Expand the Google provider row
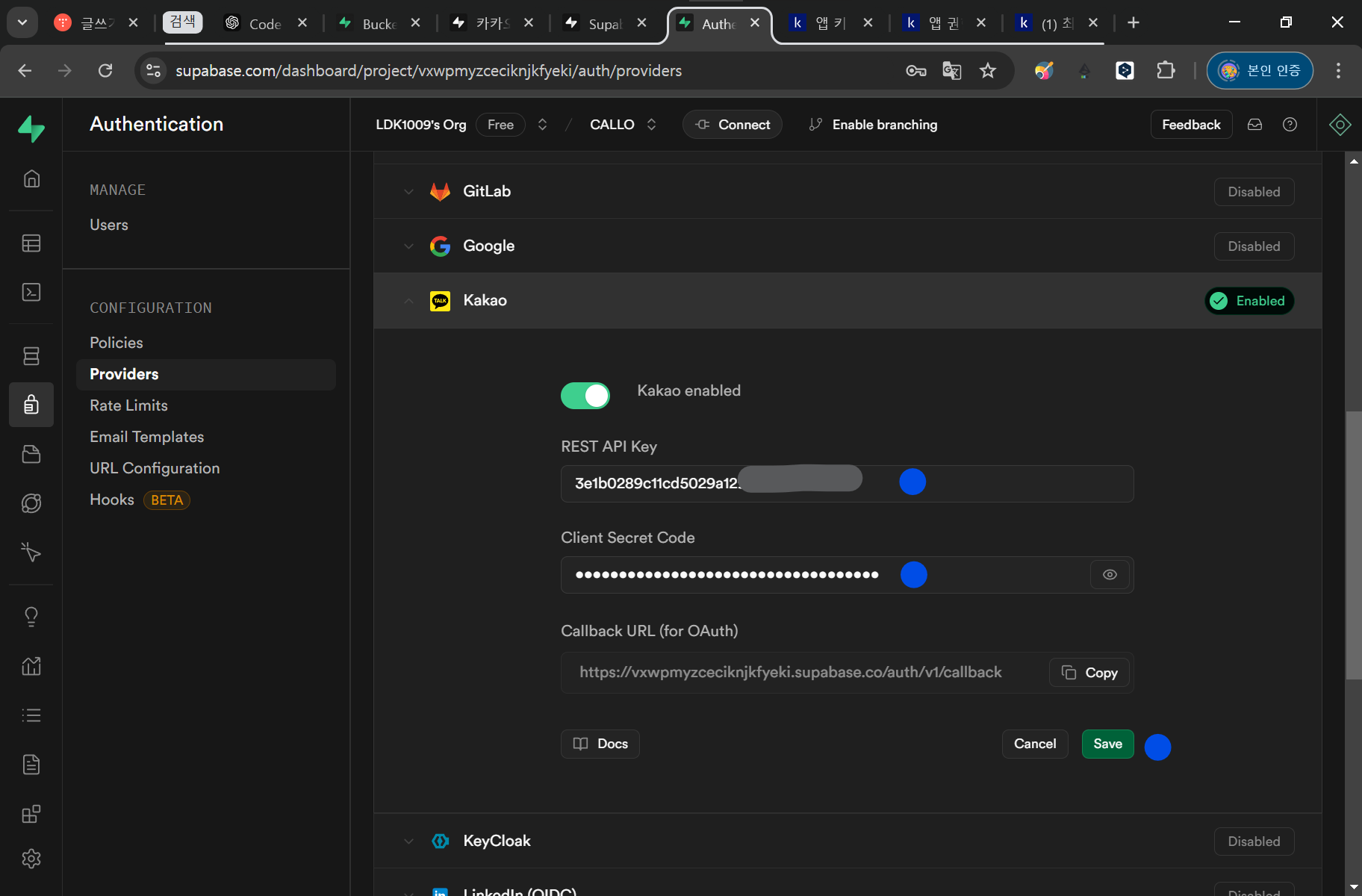 point(848,246)
